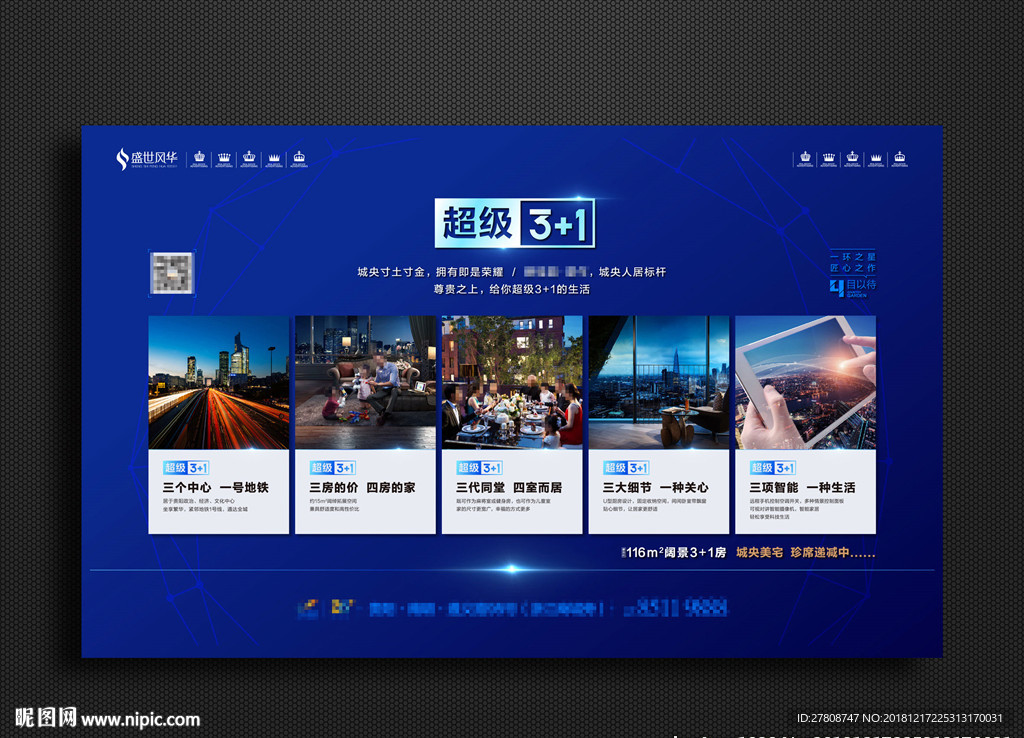1024x738 pixels.
Task: Click the blurred QR code square
Action: 172,273
